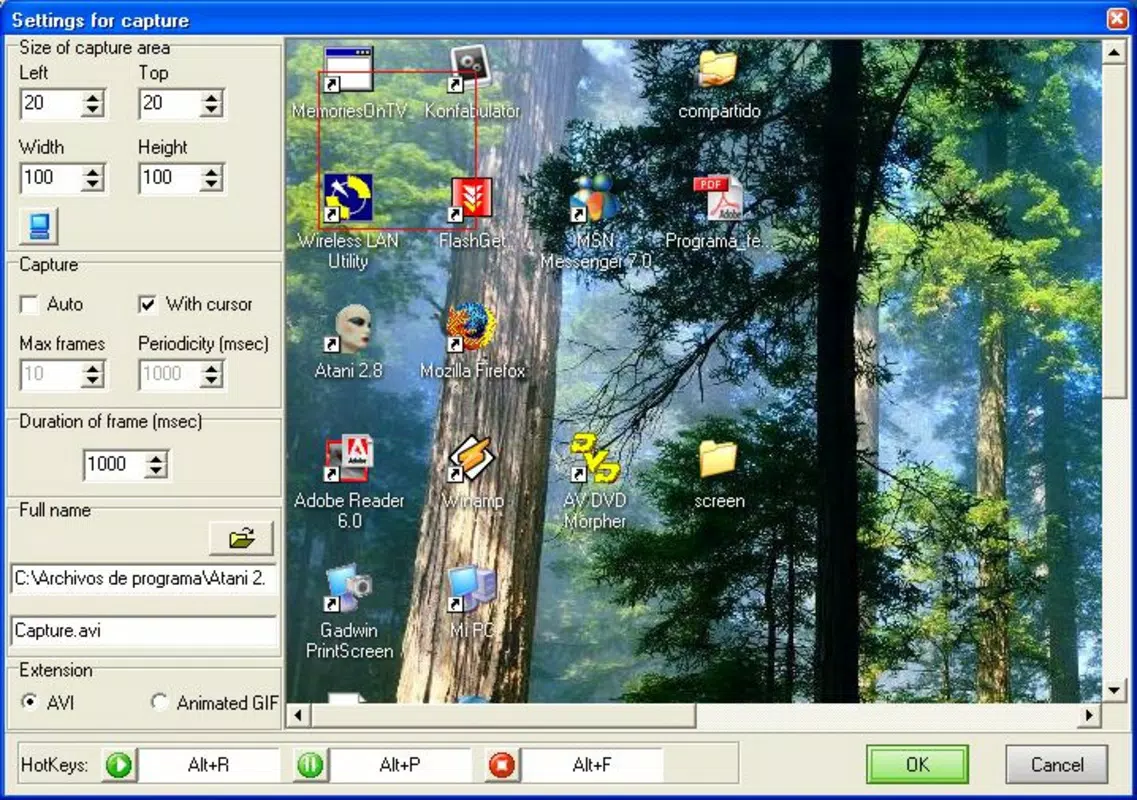
Task: Click the Height value field showing 100
Action: click(x=169, y=178)
